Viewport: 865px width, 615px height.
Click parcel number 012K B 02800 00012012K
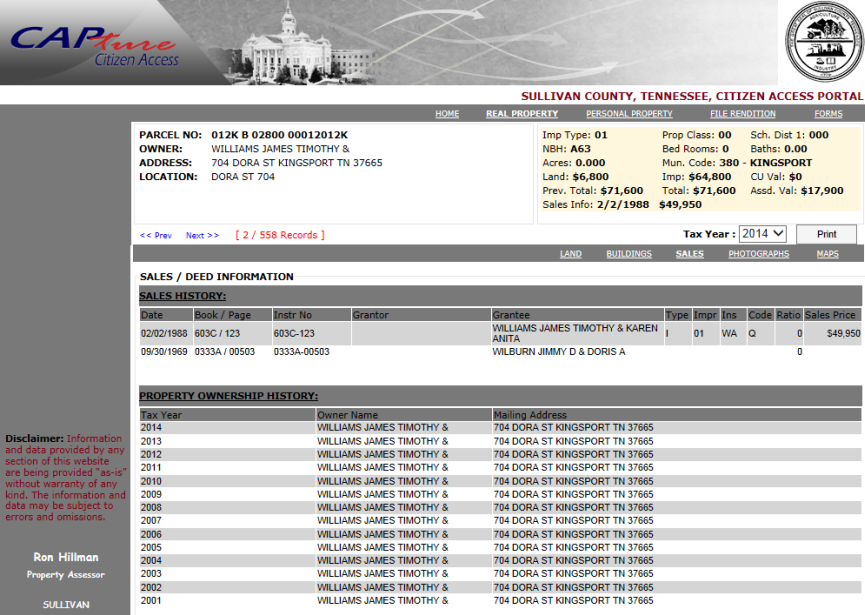[x=279, y=135]
